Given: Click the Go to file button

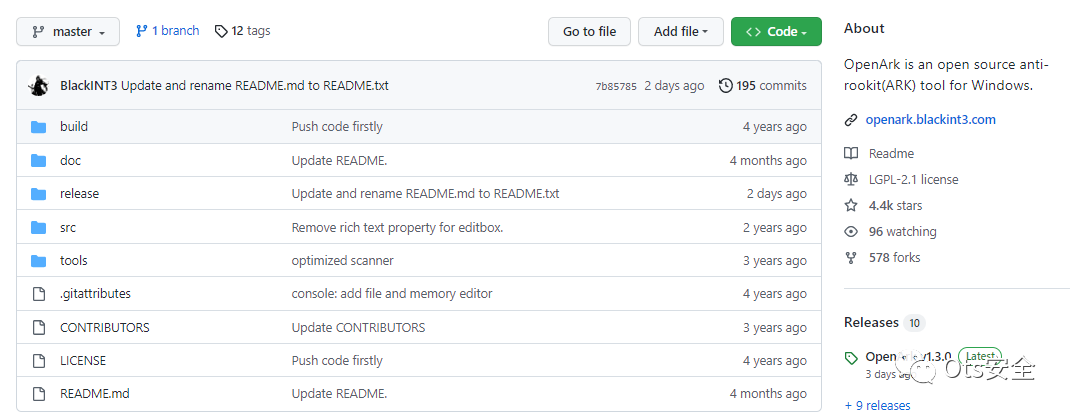Looking at the screenshot, I should 590,31.
